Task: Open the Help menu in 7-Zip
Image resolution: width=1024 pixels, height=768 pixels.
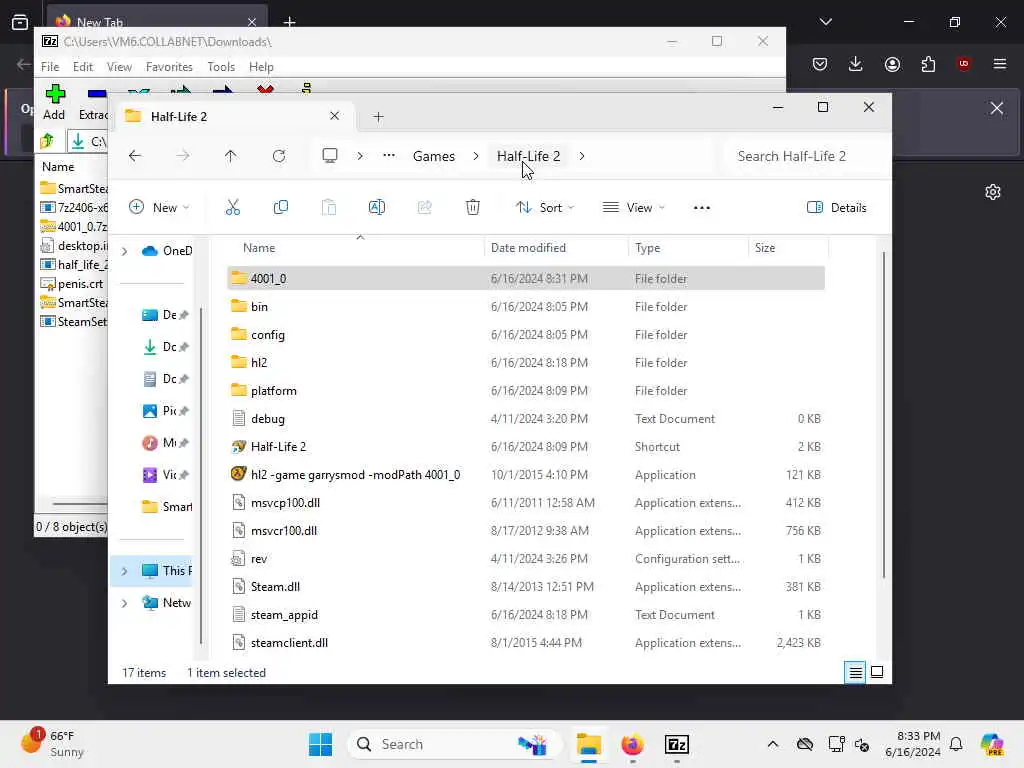Action: tap(261, 67)
